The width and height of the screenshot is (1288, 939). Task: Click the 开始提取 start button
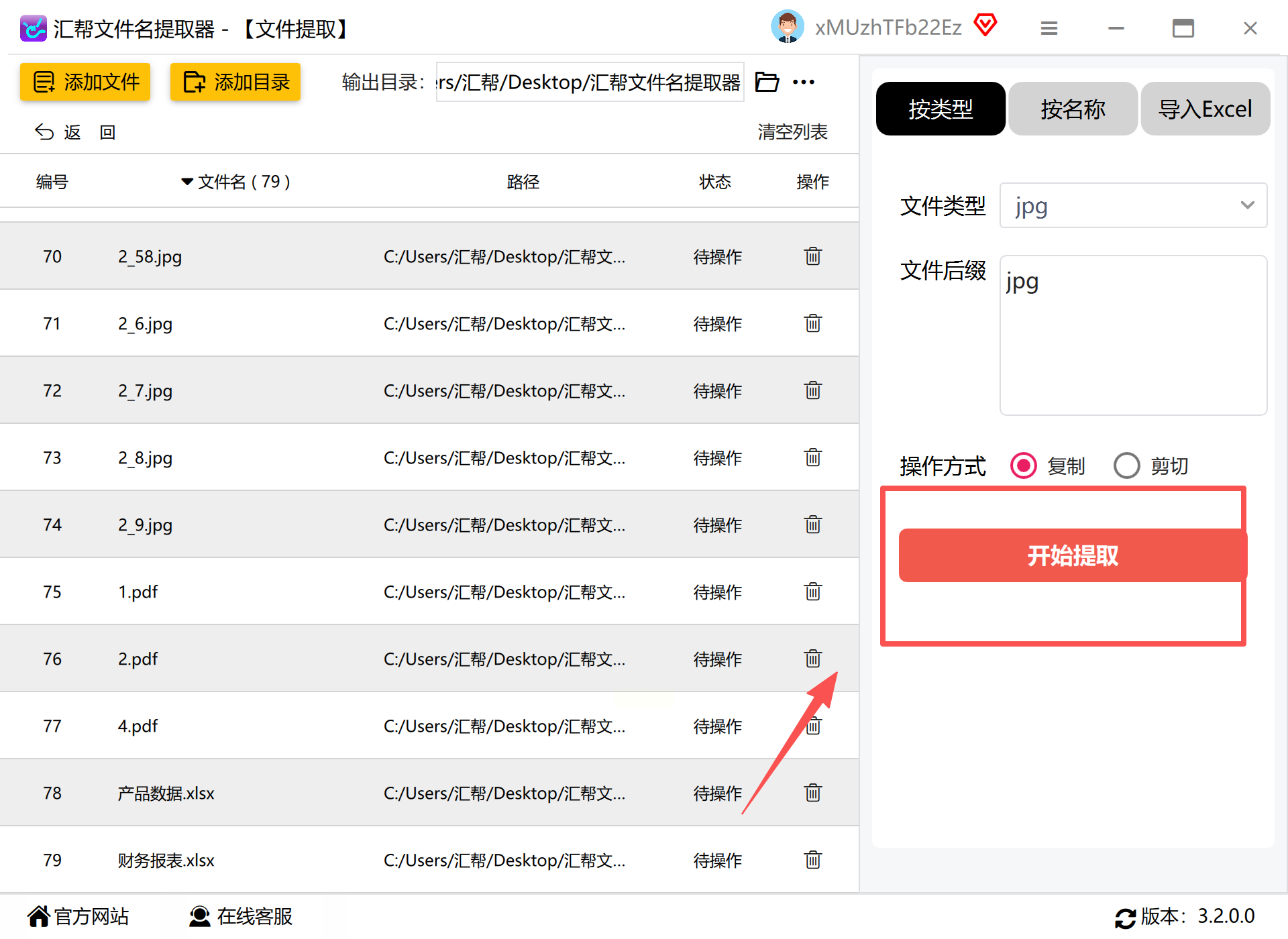[1072, 555]
